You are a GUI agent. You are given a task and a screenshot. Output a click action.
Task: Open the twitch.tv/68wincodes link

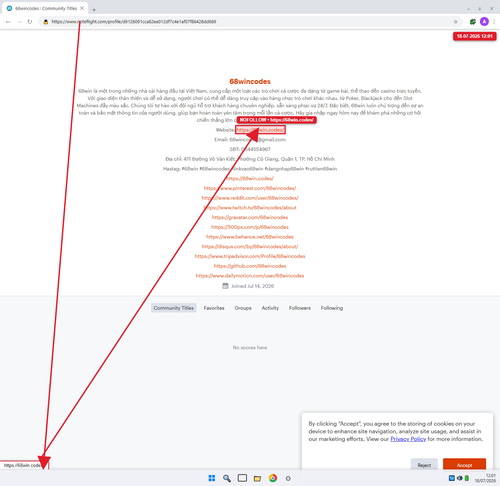pos(250,207)
